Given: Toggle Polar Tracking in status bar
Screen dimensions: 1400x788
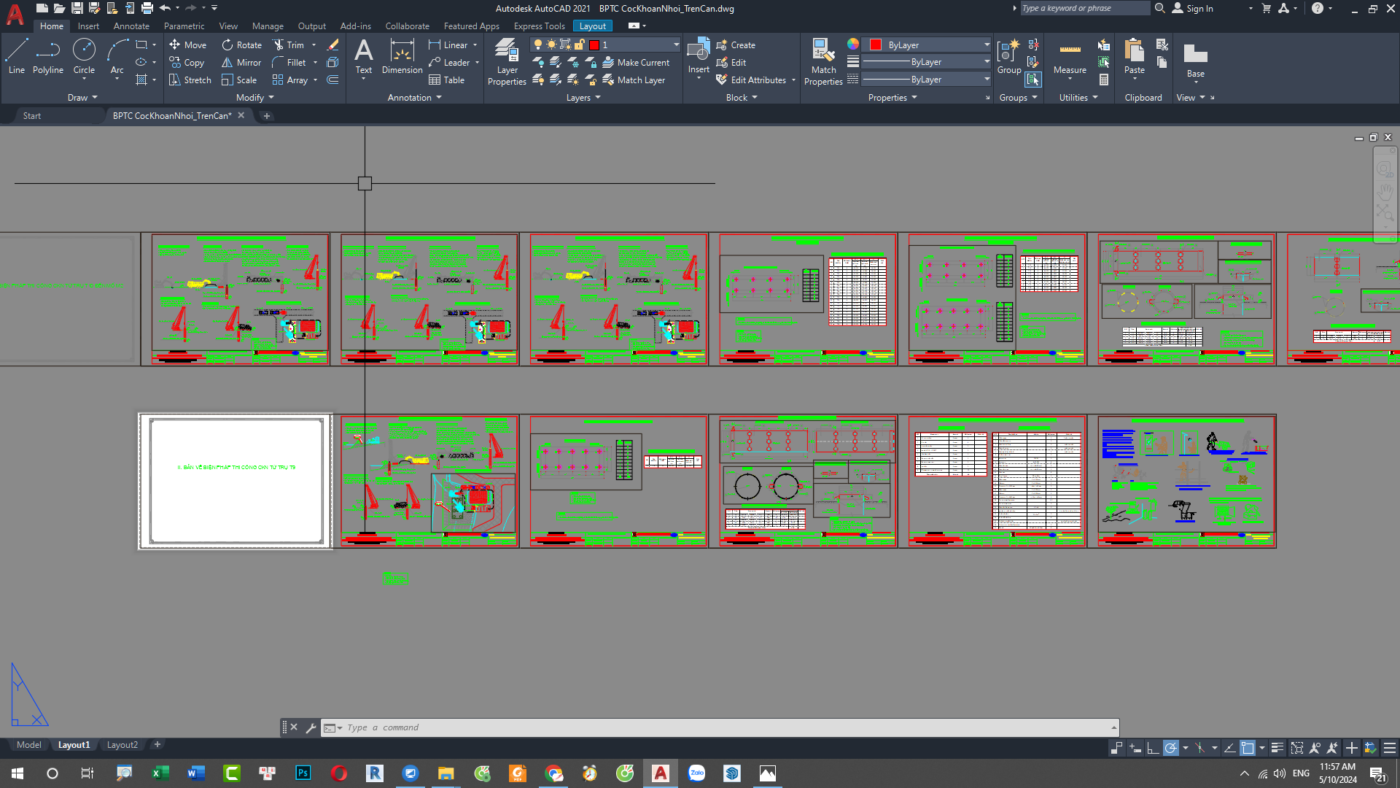Looking at the screenshot, I should [1170, 748].
